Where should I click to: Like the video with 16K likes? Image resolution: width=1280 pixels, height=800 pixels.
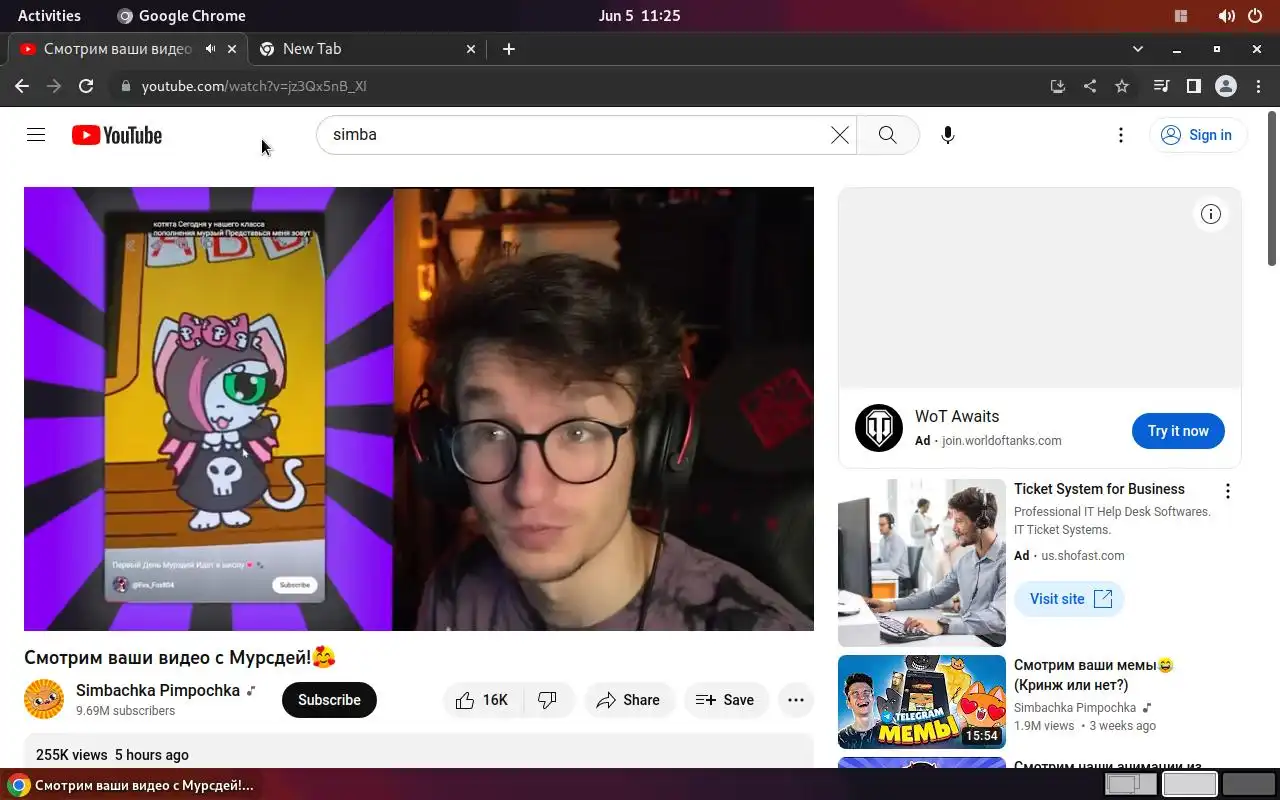(482, 700)
